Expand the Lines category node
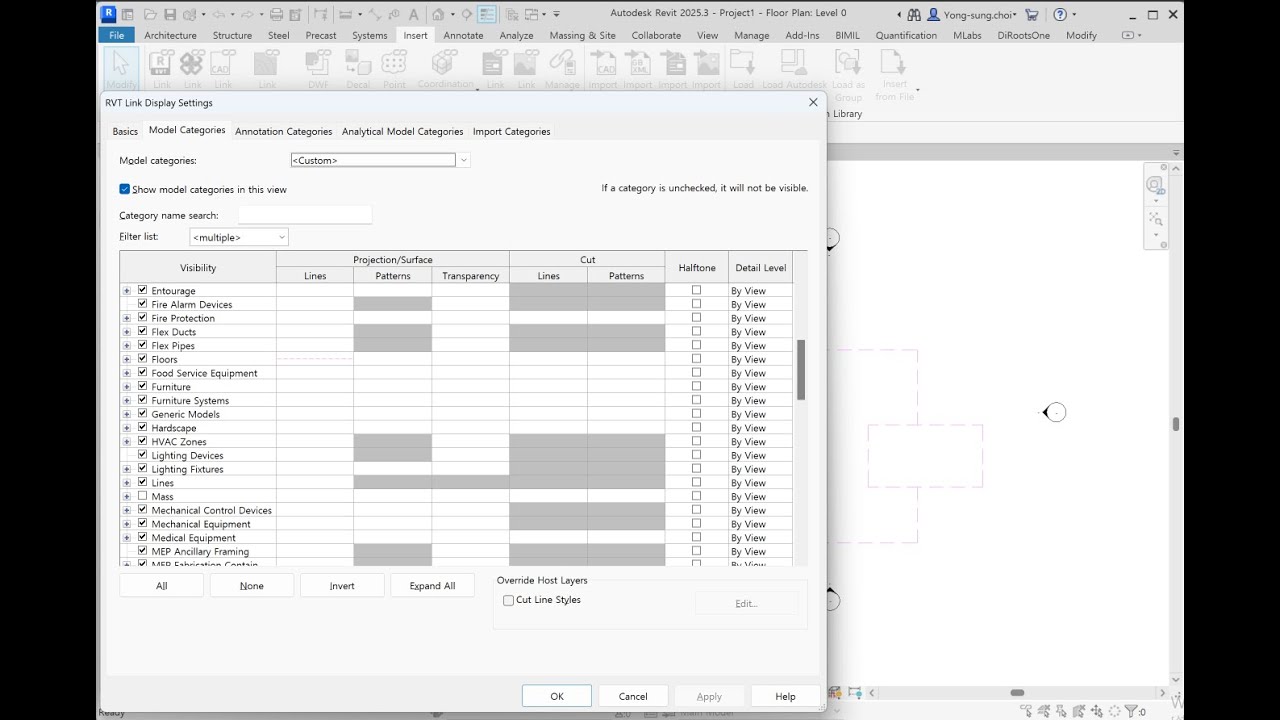1280x720 pixels. [126, 483]
